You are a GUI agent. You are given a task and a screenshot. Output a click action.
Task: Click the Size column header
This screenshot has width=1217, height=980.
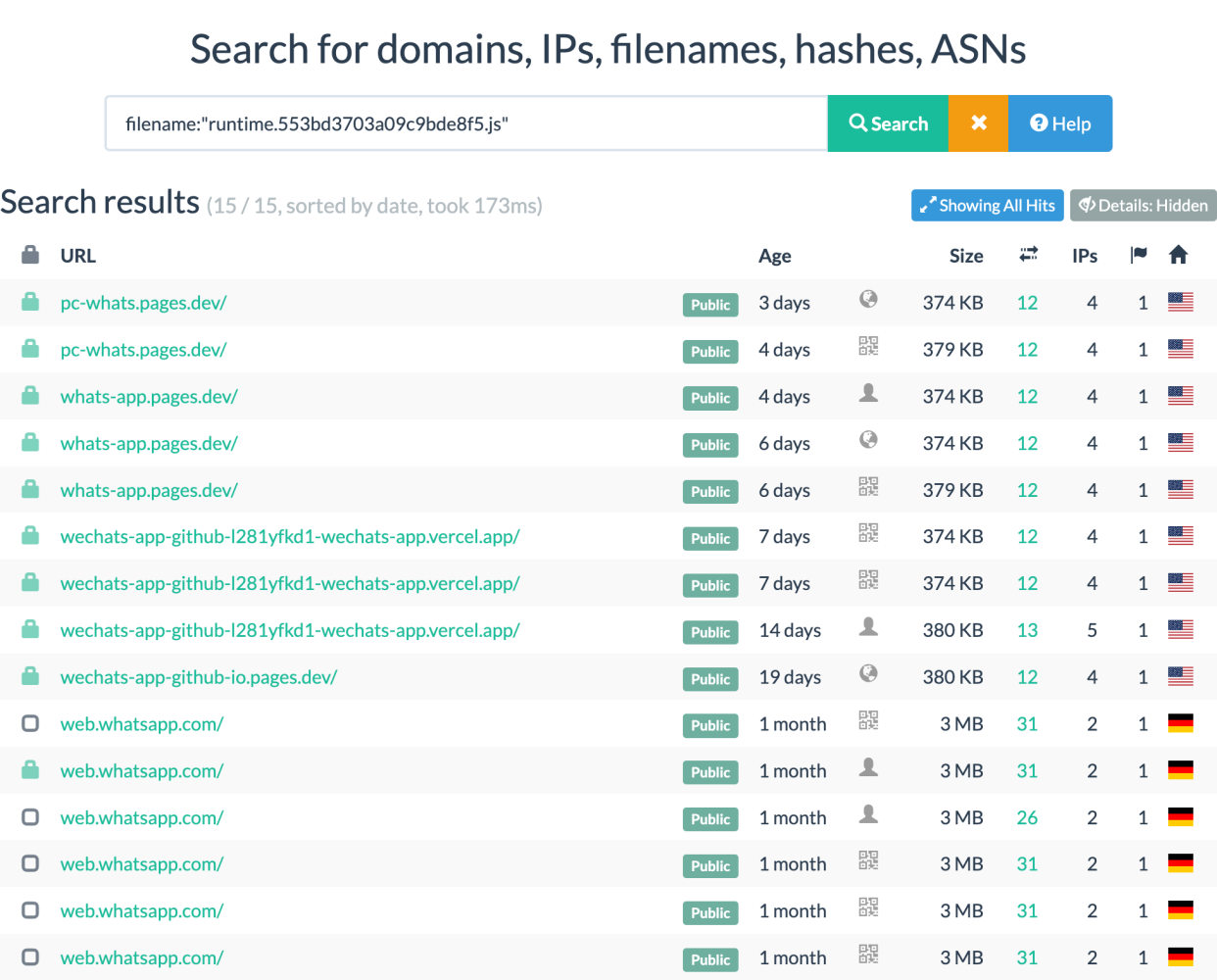[x=966, y=256]
